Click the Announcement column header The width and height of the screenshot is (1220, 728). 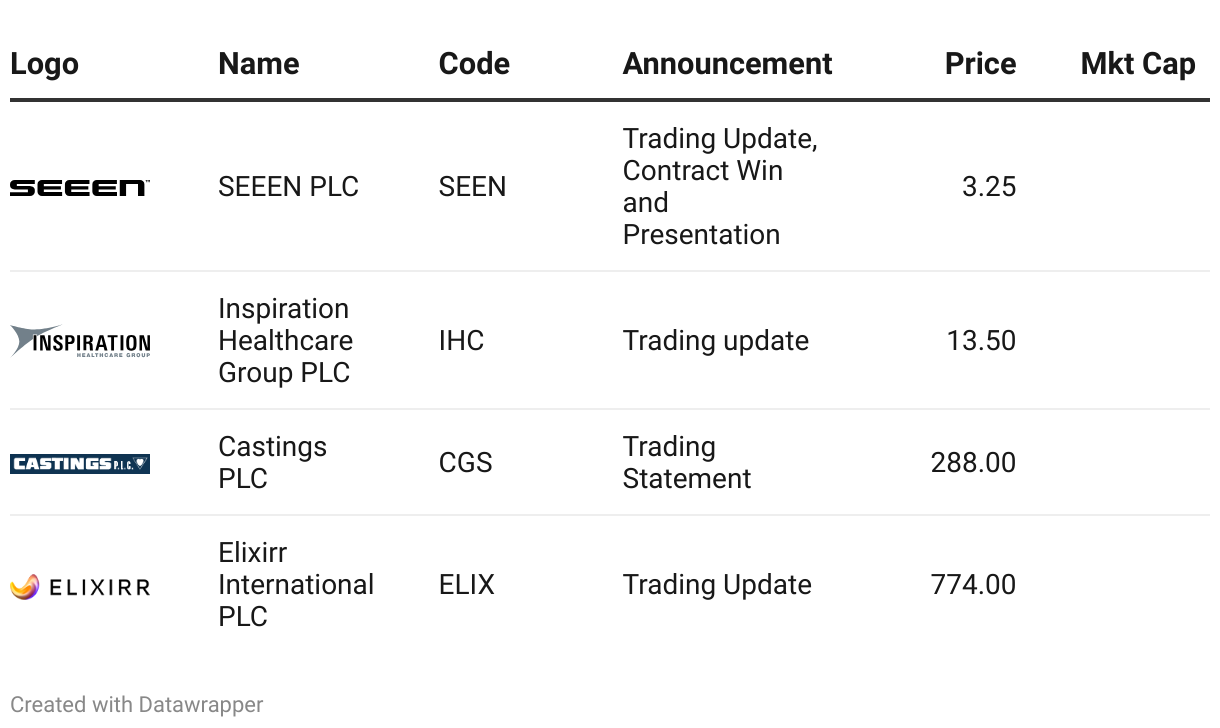click(x=727, y=64)
